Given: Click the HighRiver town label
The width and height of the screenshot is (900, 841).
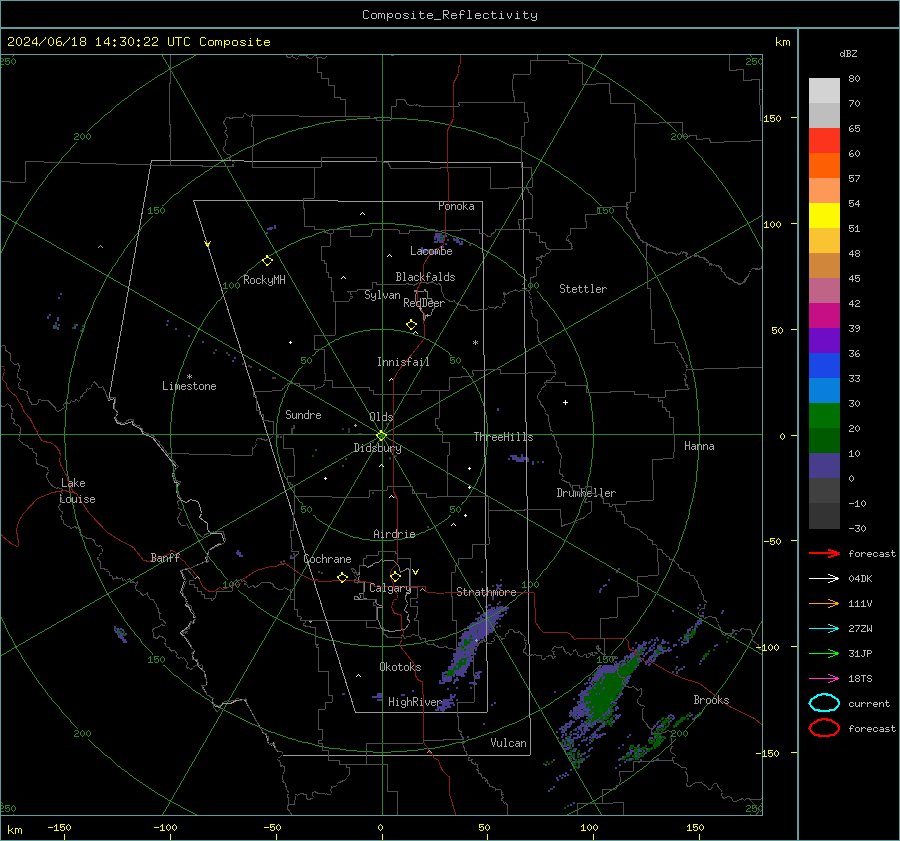Looking at the screenshot, I should click(x=415, y=702).
